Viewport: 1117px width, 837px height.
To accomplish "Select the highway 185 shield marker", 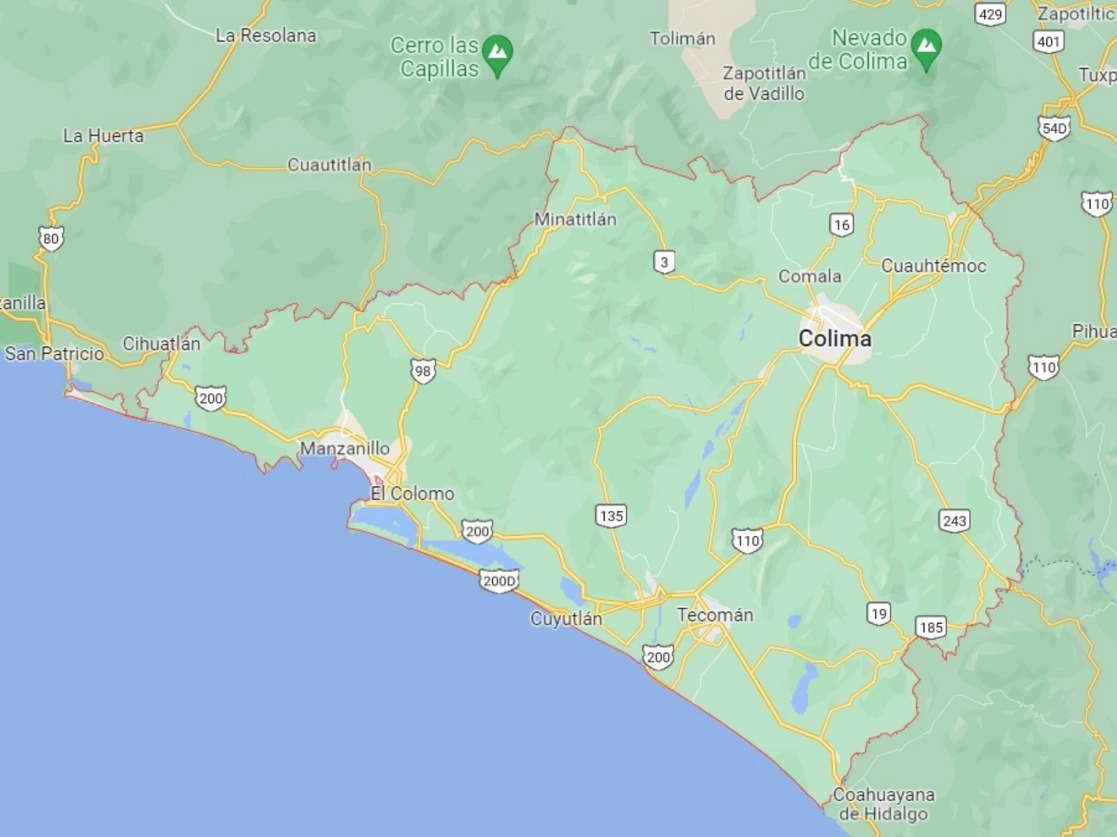I will pos(931,628).
